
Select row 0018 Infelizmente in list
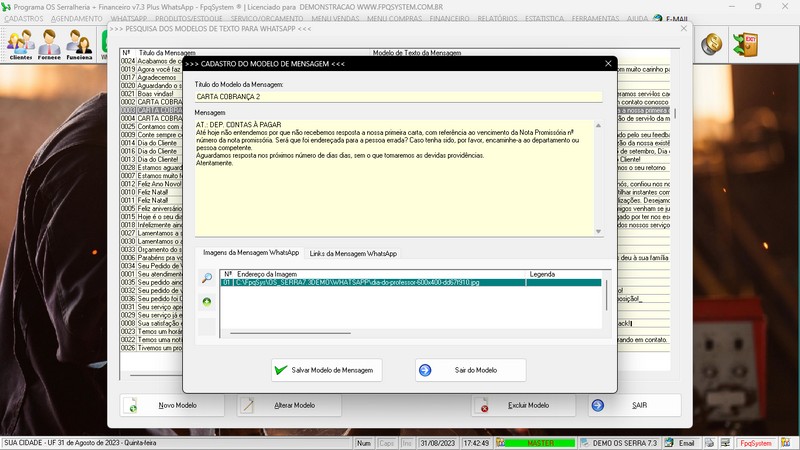(x=151, y=225)
